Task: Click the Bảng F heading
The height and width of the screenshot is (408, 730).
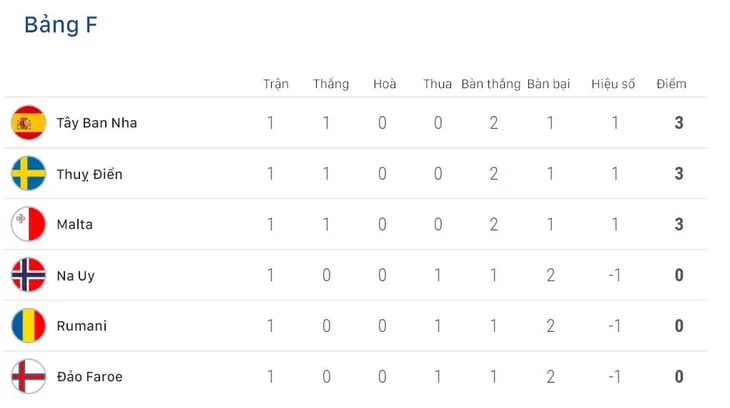Action: (61, 25)
